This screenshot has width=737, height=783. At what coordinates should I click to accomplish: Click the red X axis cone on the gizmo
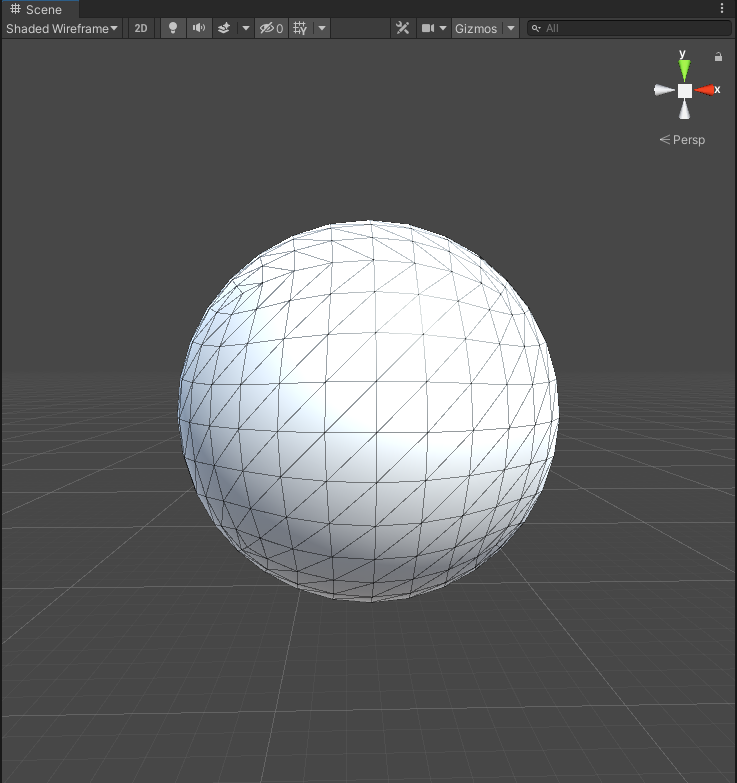point(707,90)
